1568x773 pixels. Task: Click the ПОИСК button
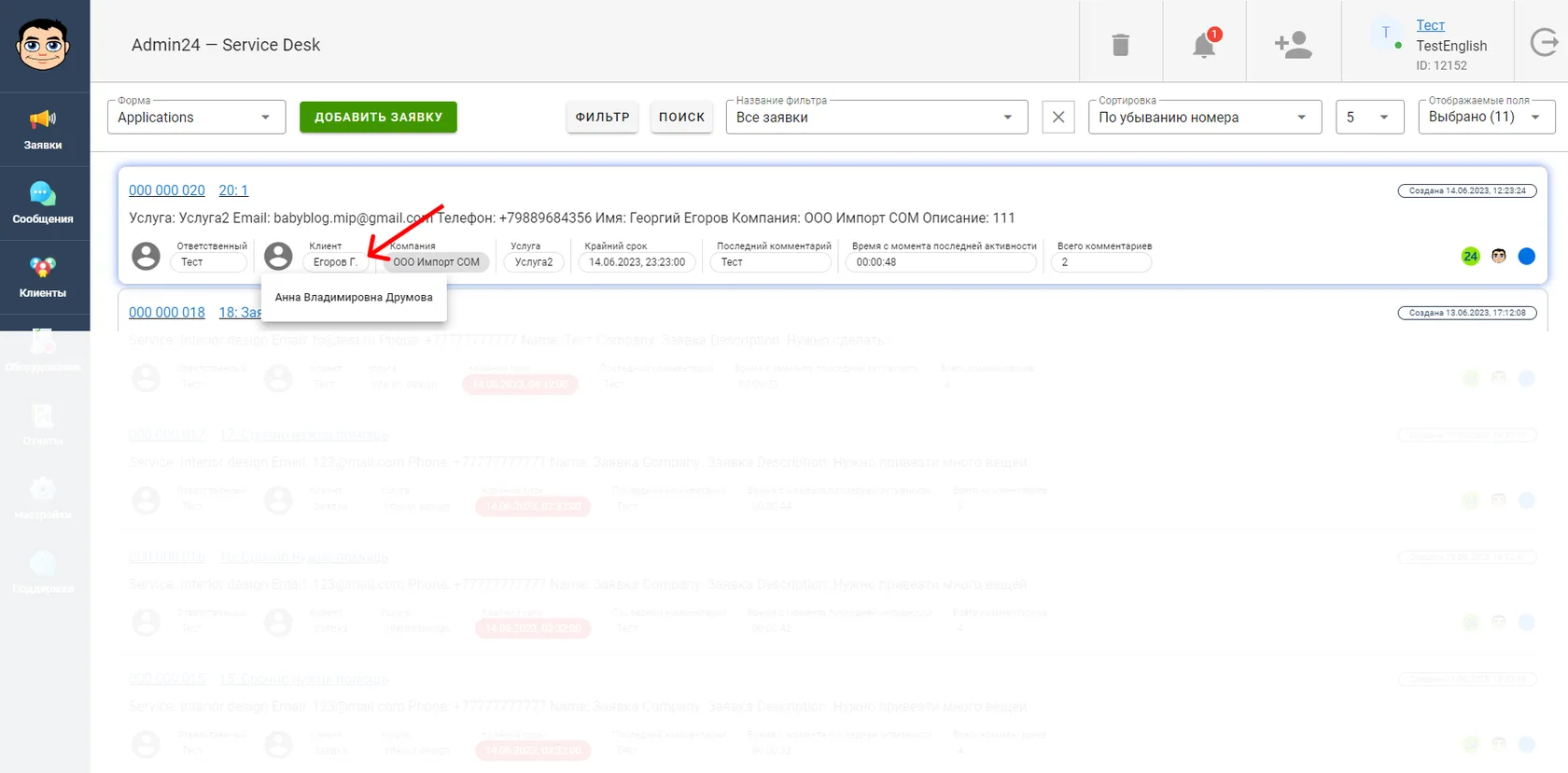point(681,117)
